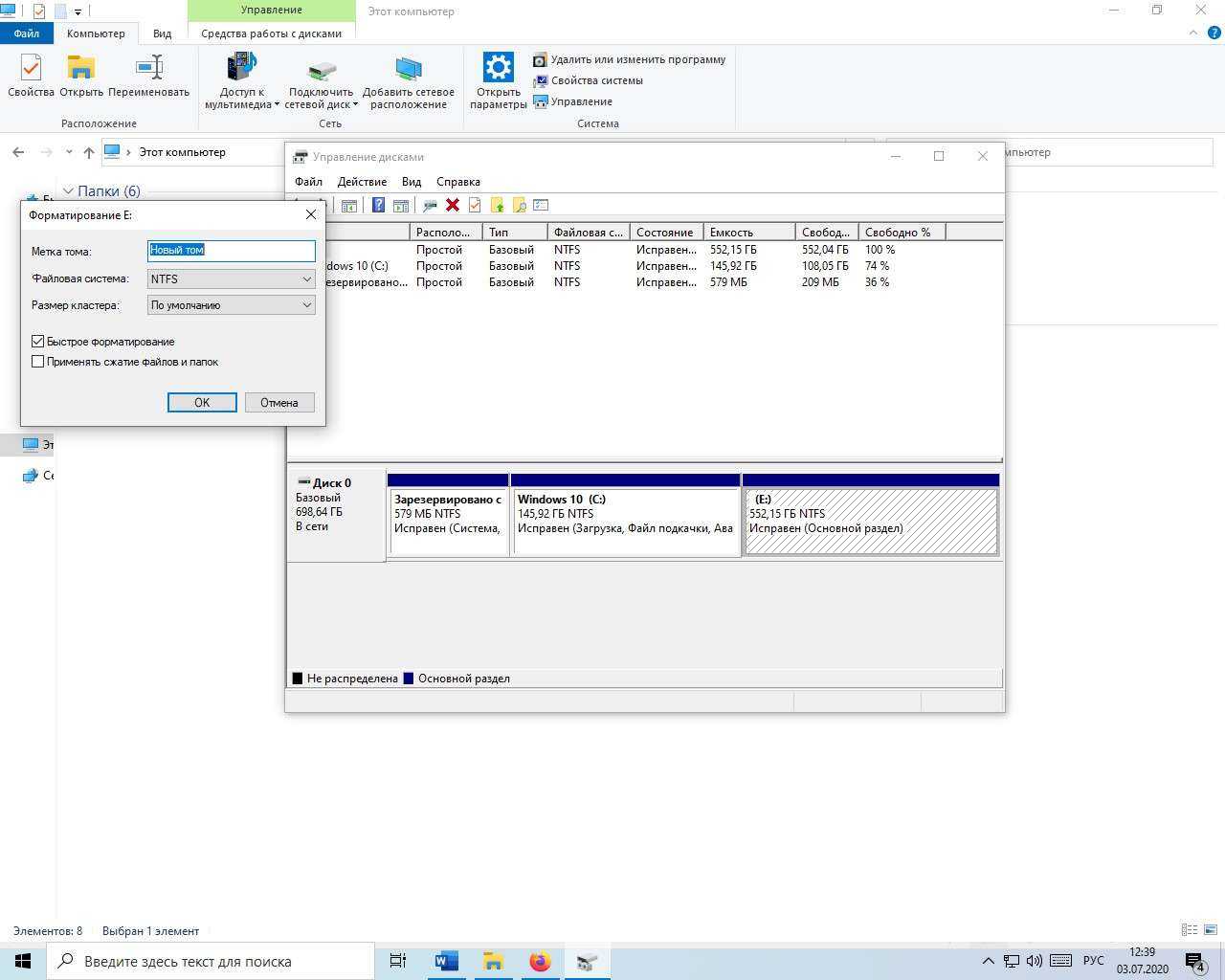This screenshot has height=980, width=1225.
Task: Enable file and folder compression checkbox
Action: pyautogui.click(x=38, y=362)
